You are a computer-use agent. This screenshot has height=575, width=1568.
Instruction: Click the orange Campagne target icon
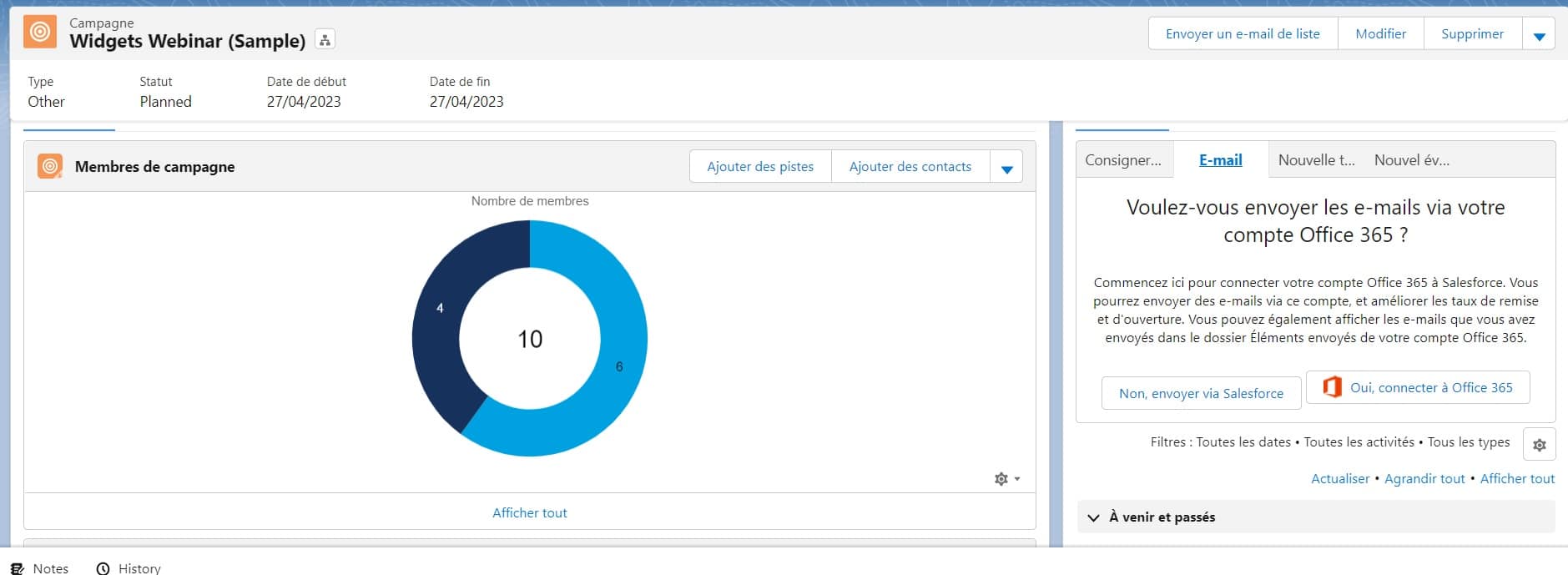pyautogui.click(x=40, y=33)
